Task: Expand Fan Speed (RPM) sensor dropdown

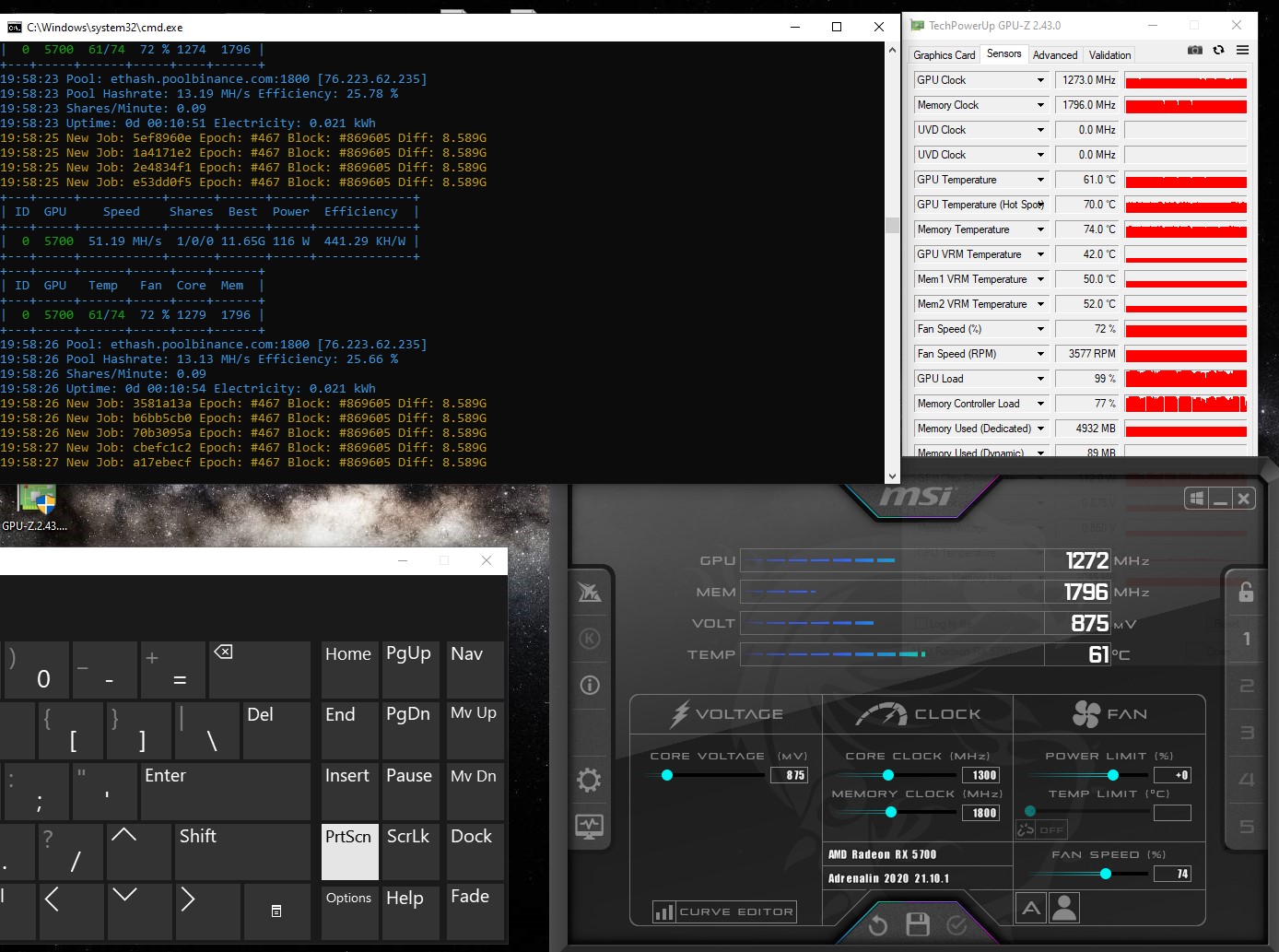Action: pos(1041,354)
